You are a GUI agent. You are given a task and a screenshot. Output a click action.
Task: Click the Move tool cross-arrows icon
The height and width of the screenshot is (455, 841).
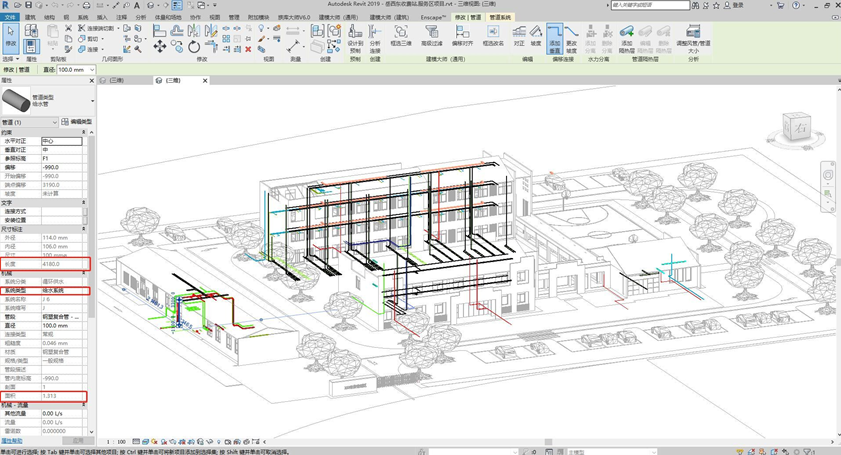click(x=160, y=46)
